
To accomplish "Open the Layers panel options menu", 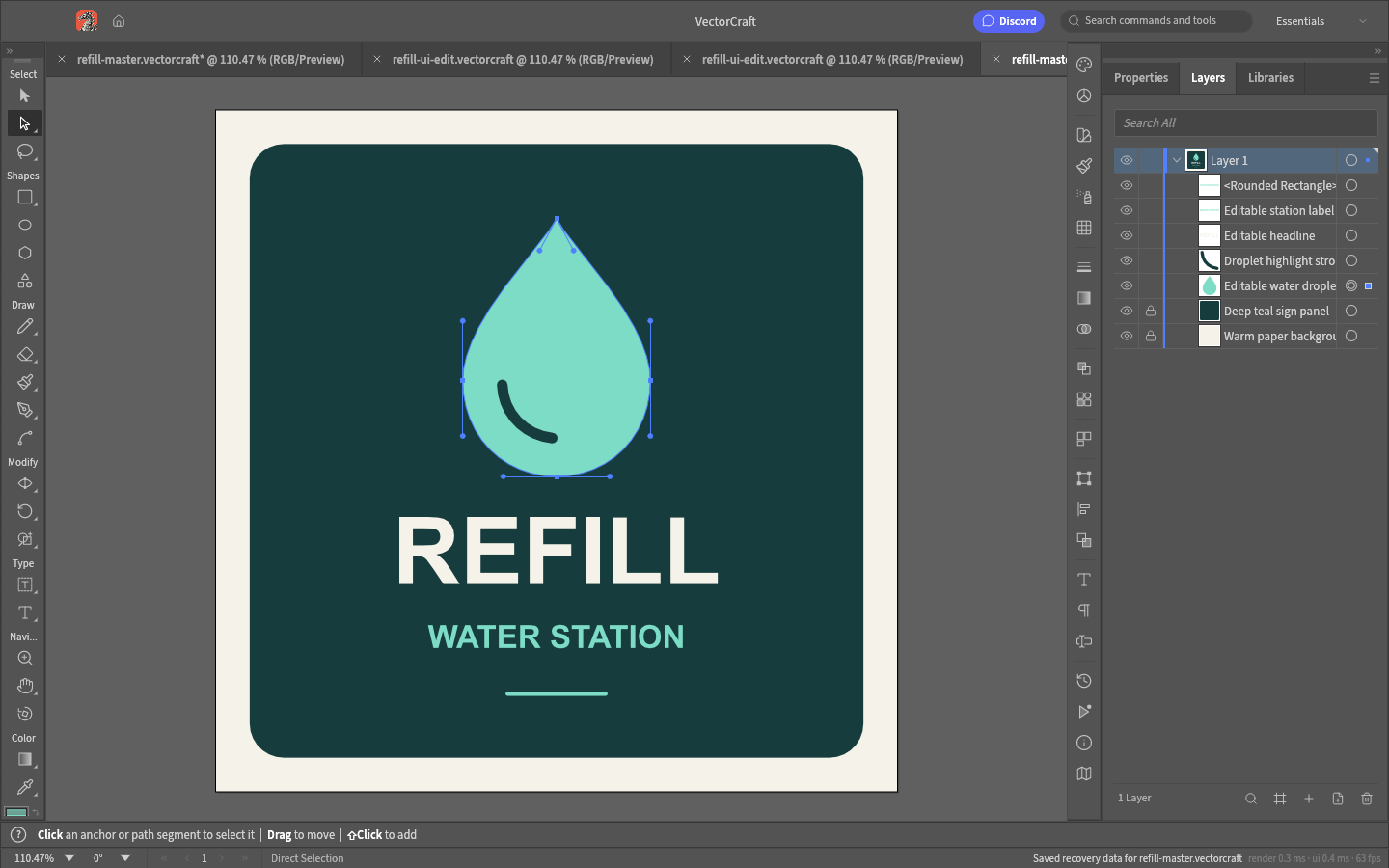I will pos(1375,78).
